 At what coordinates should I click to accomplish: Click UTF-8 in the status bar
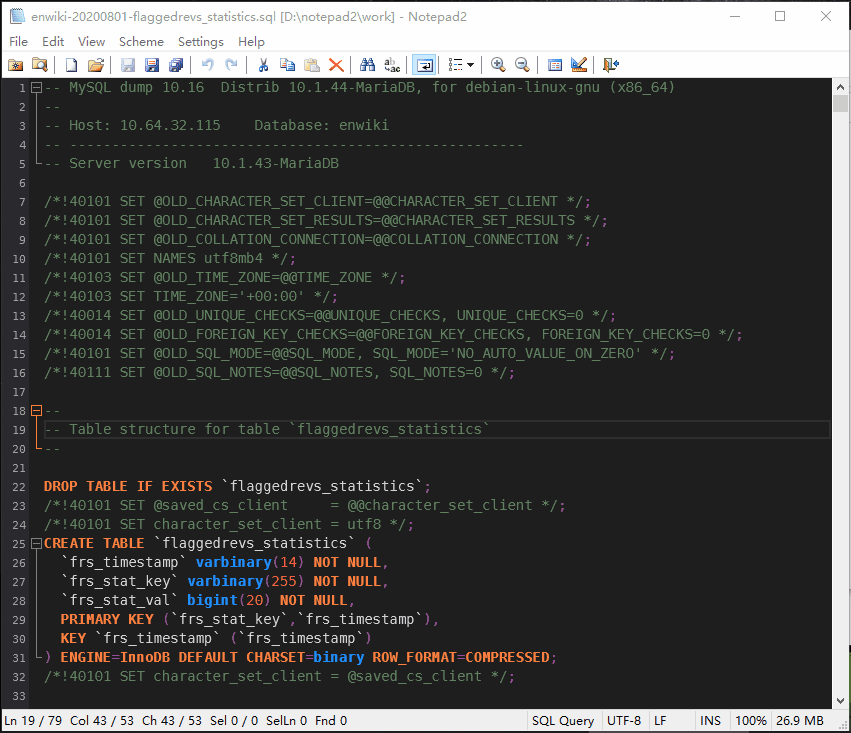pos(625,719)
